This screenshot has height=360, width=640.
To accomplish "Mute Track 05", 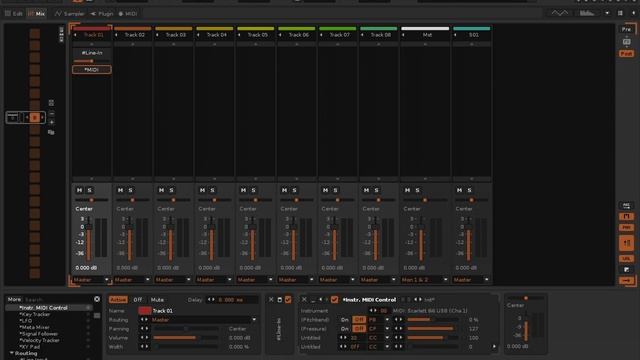I will pyautogui.click(x=243, y=190).
